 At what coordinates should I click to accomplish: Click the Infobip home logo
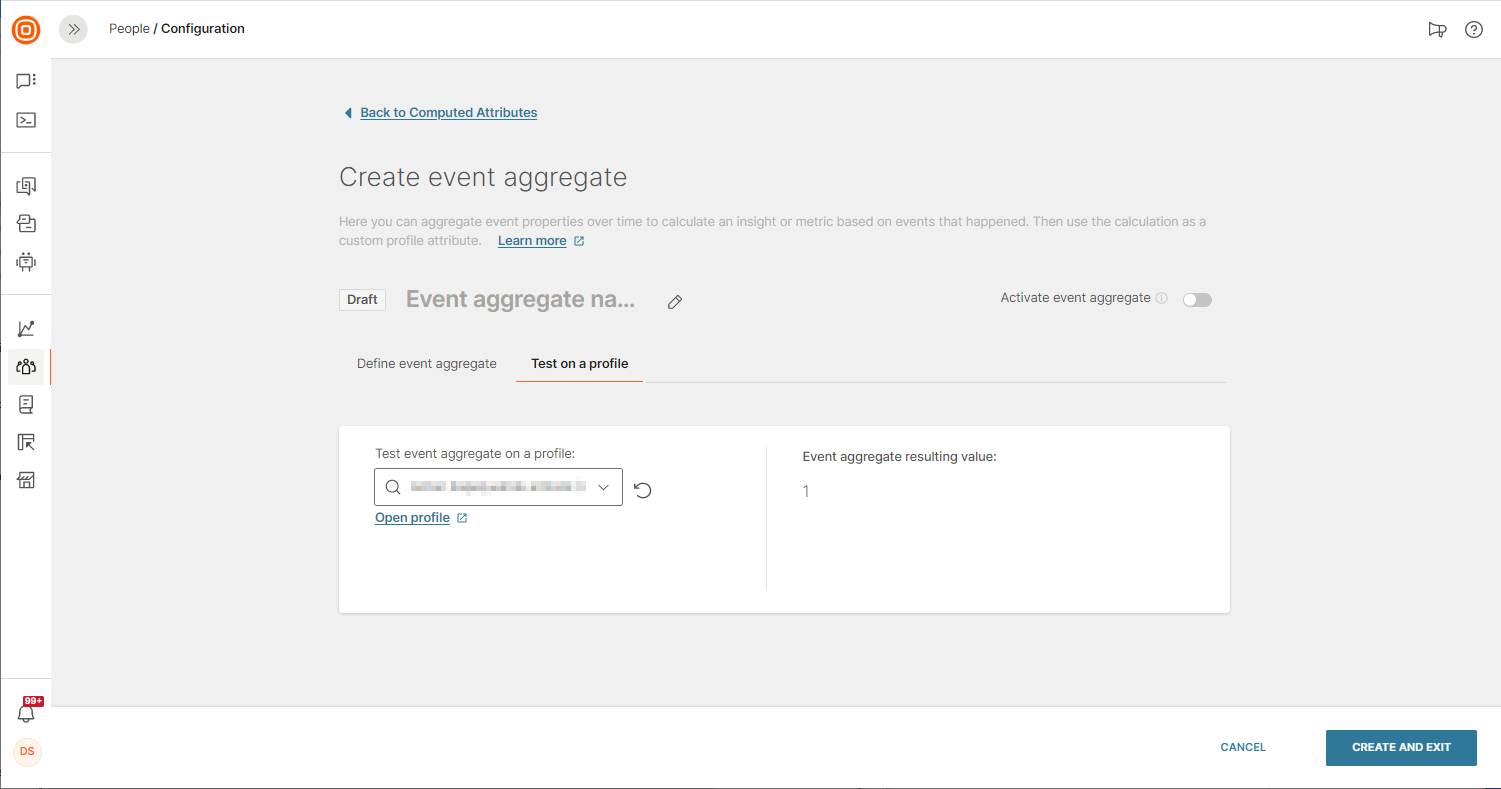[x=26, y=30]
